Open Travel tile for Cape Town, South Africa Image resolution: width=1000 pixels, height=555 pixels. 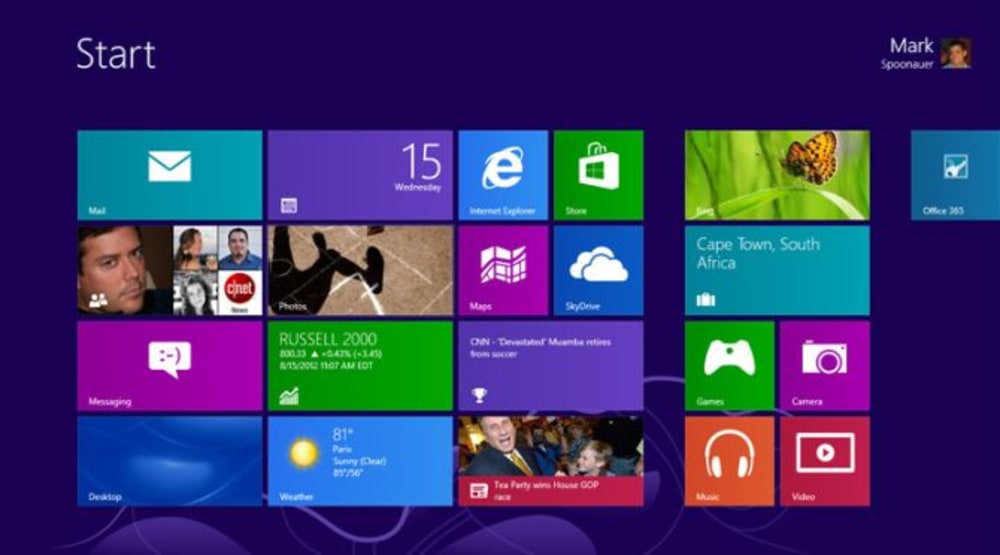777,270
